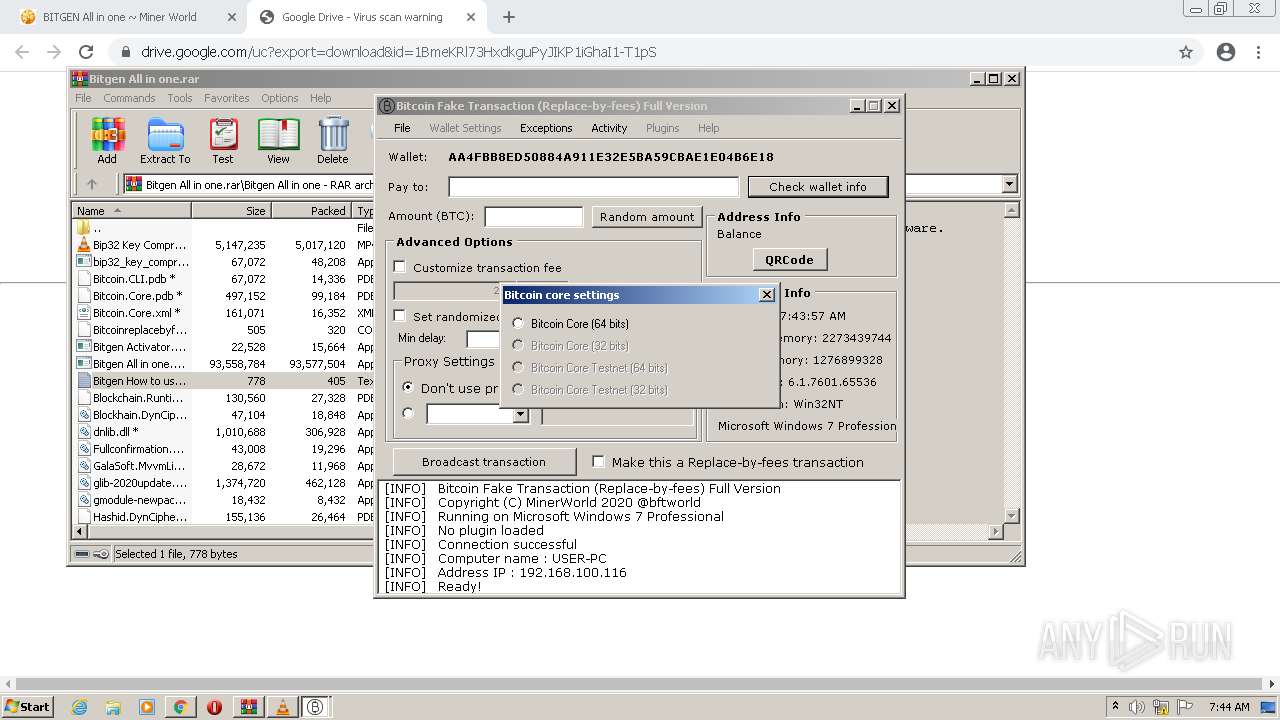This screenshot has width=1280, height=720.
Task: Reload the Chrome page
Action: (86, 52)
